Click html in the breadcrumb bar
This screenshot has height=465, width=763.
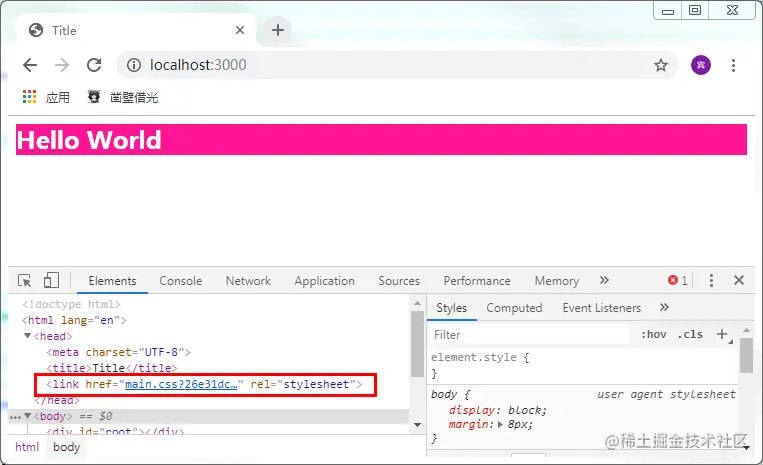[x=27, y=447]
